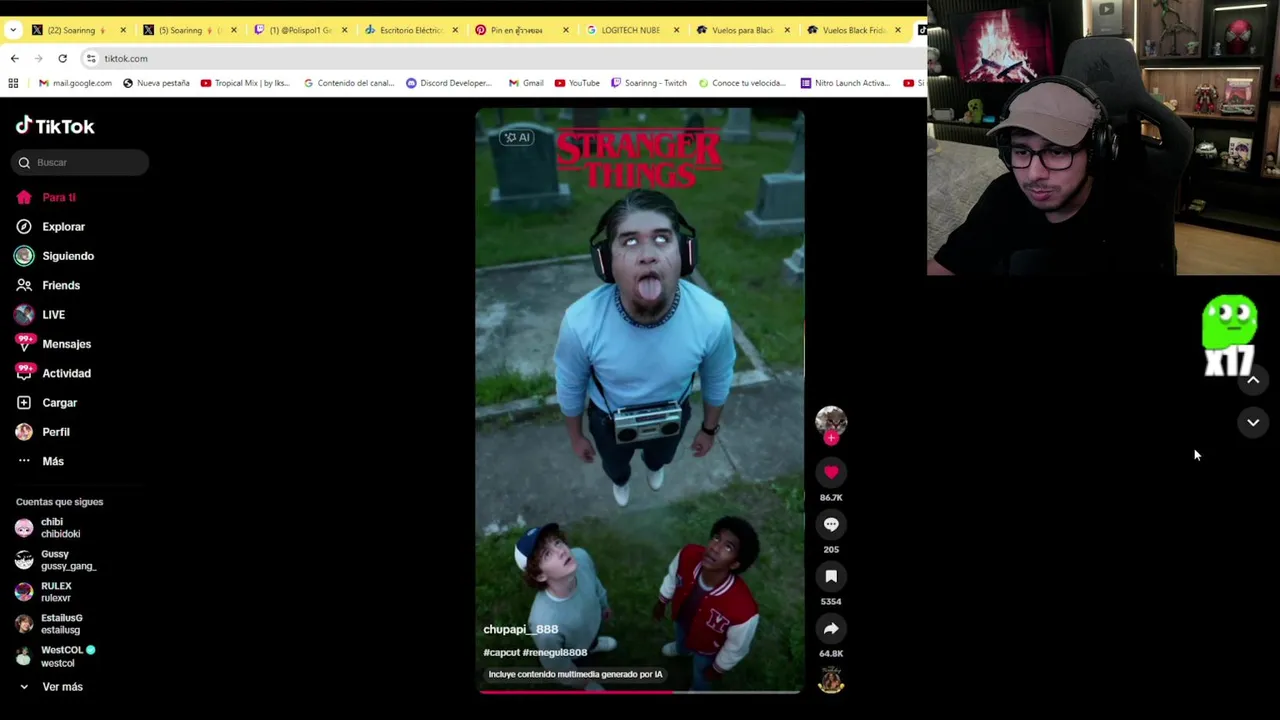This screenshot has height=720, width=1280.
Task: Switch to the (22) Soarinng X tab
Action: tap(78, 30)
